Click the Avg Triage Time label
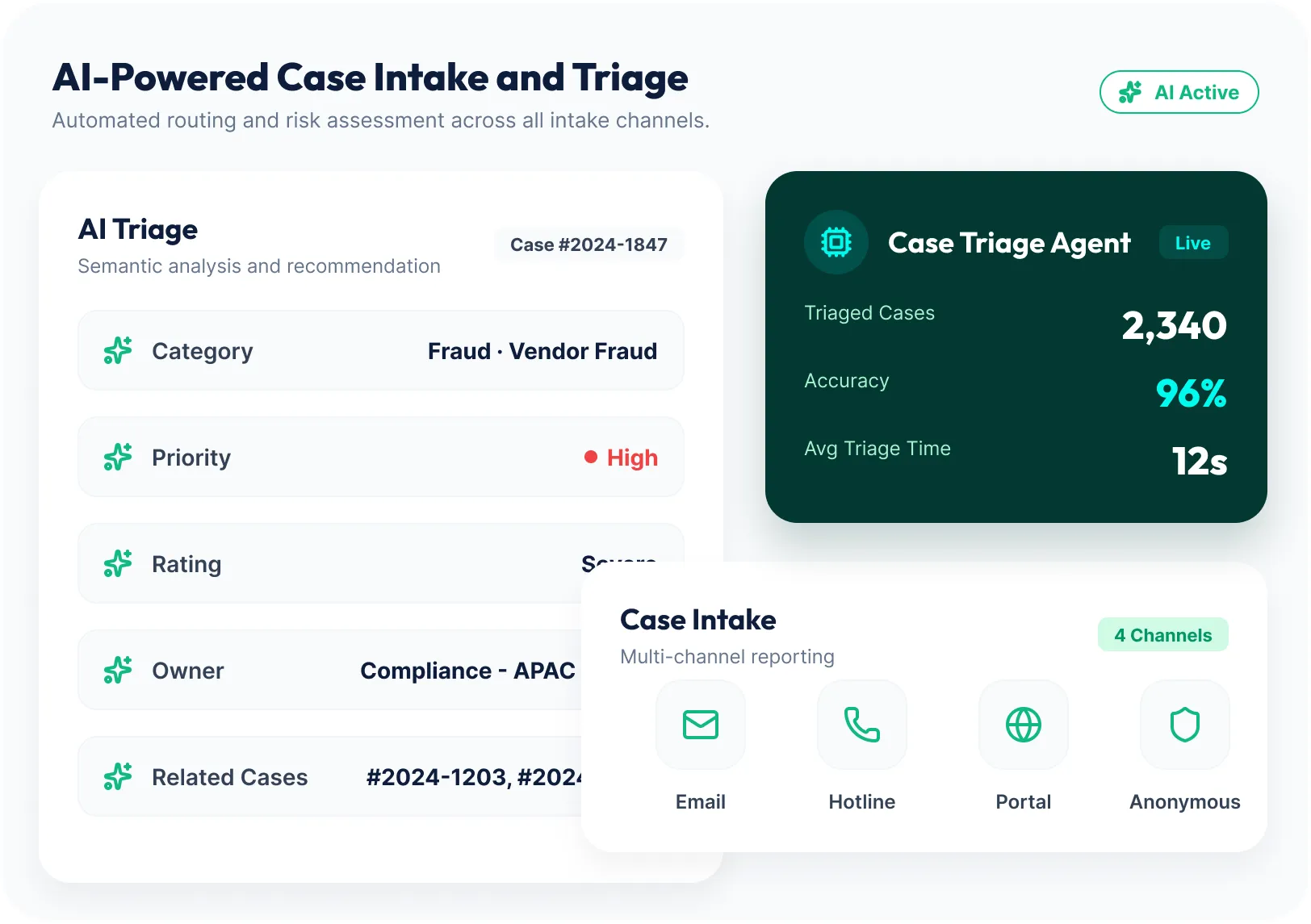Image resolution: width=1311 pixels, height=924 pixels. [877, 449]
